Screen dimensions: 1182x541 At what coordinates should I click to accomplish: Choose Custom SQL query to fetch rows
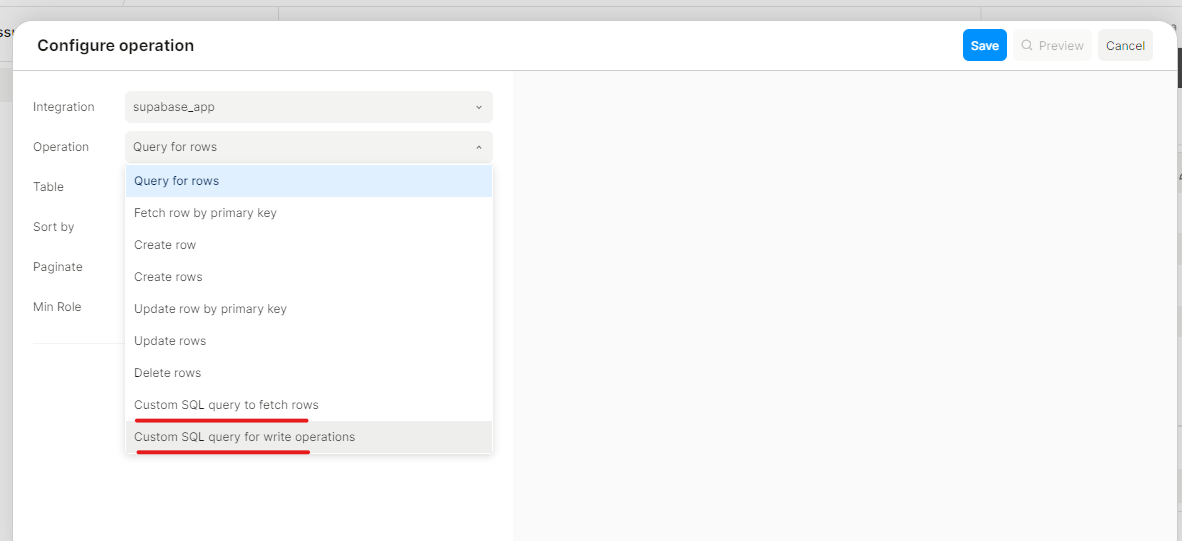click(227, 405)
